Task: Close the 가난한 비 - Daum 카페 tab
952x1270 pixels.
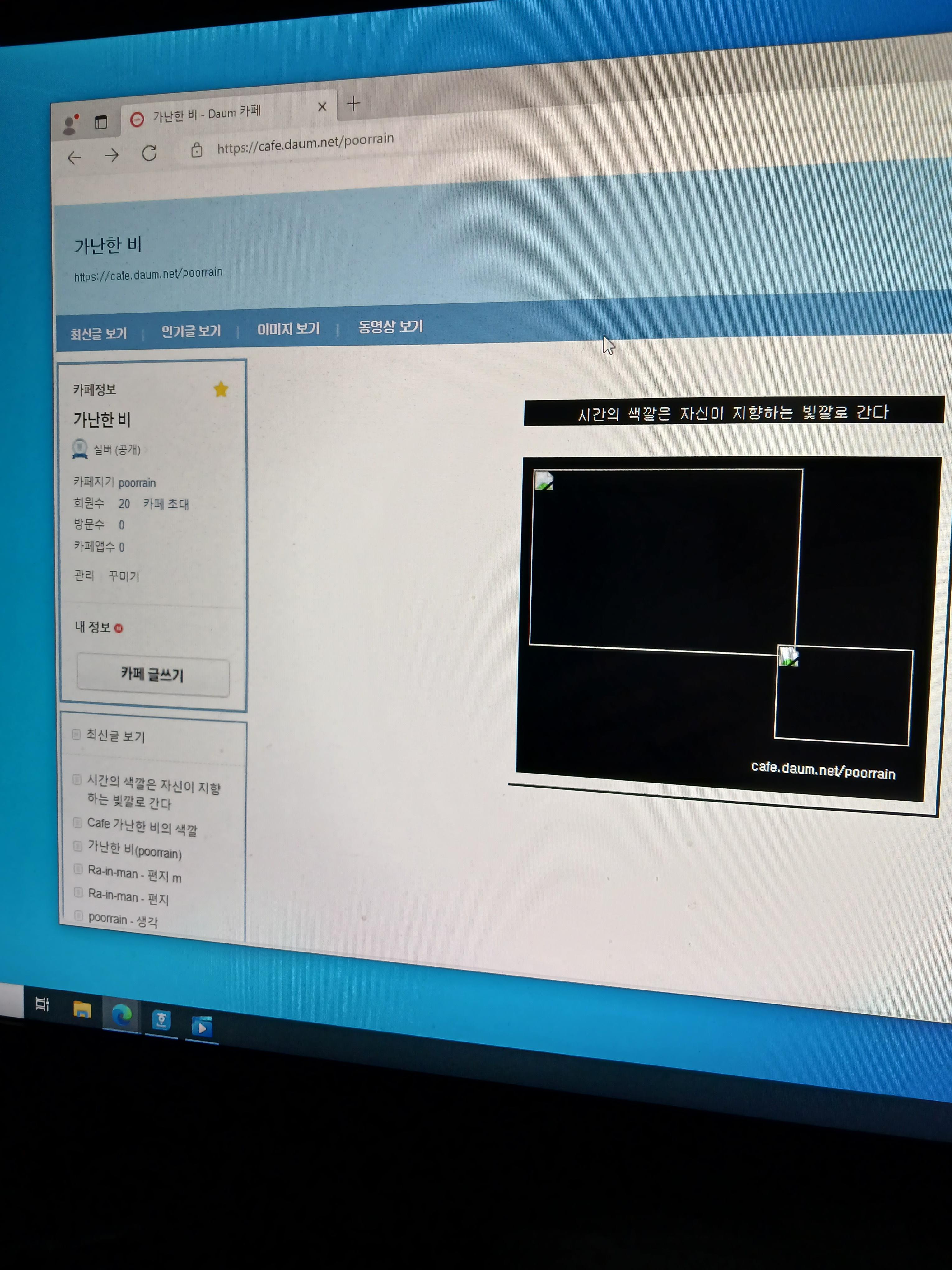Action: click(x=322, y=107)
